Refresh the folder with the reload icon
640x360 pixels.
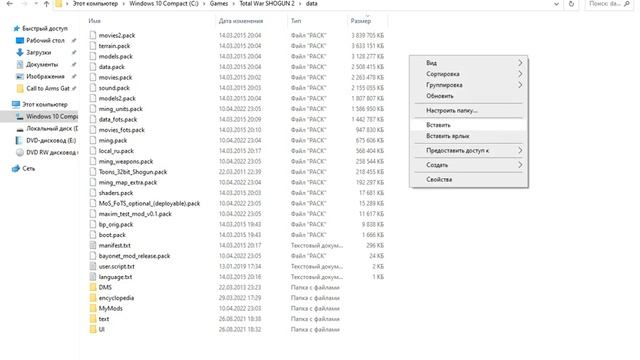571,4
